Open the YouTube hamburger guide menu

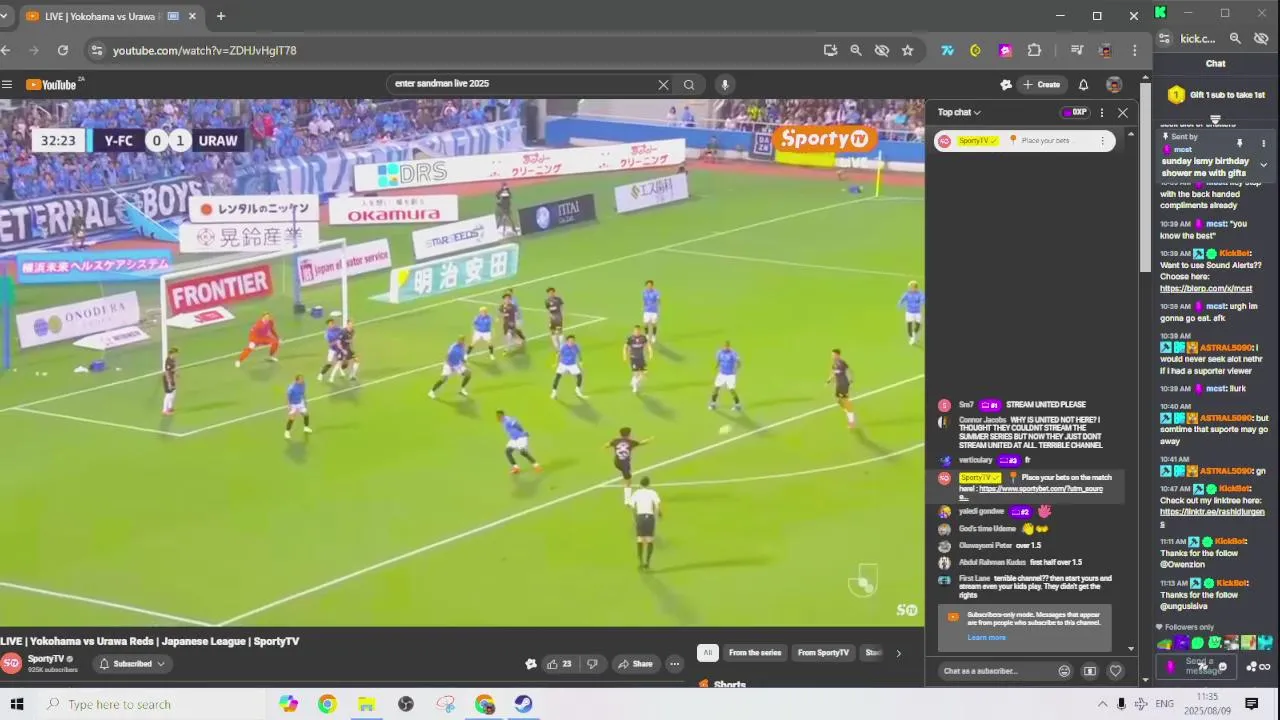7,85
